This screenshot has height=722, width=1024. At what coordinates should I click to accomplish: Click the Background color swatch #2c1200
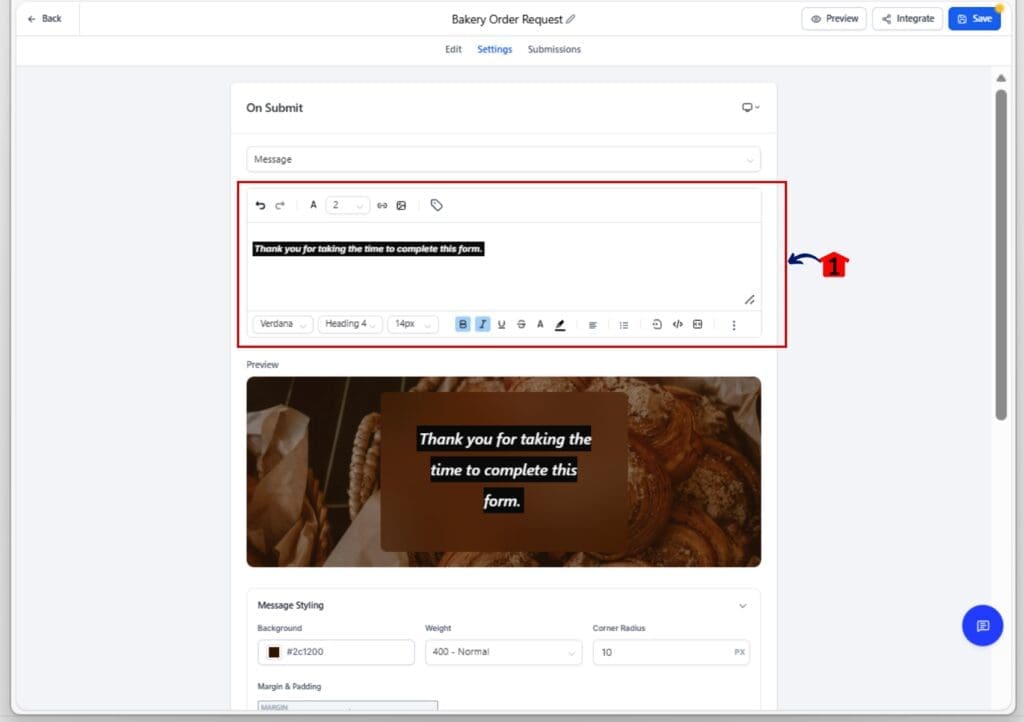pyautogui.click(x=274, y=652)
